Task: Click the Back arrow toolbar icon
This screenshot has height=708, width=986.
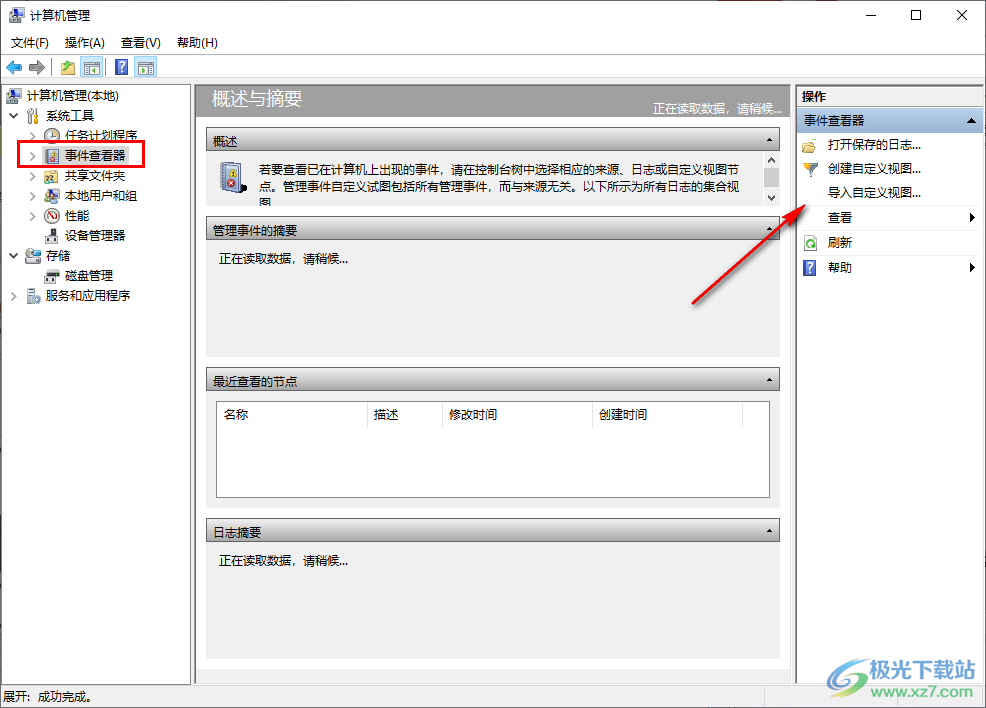Action: click(x=14, y=67)
